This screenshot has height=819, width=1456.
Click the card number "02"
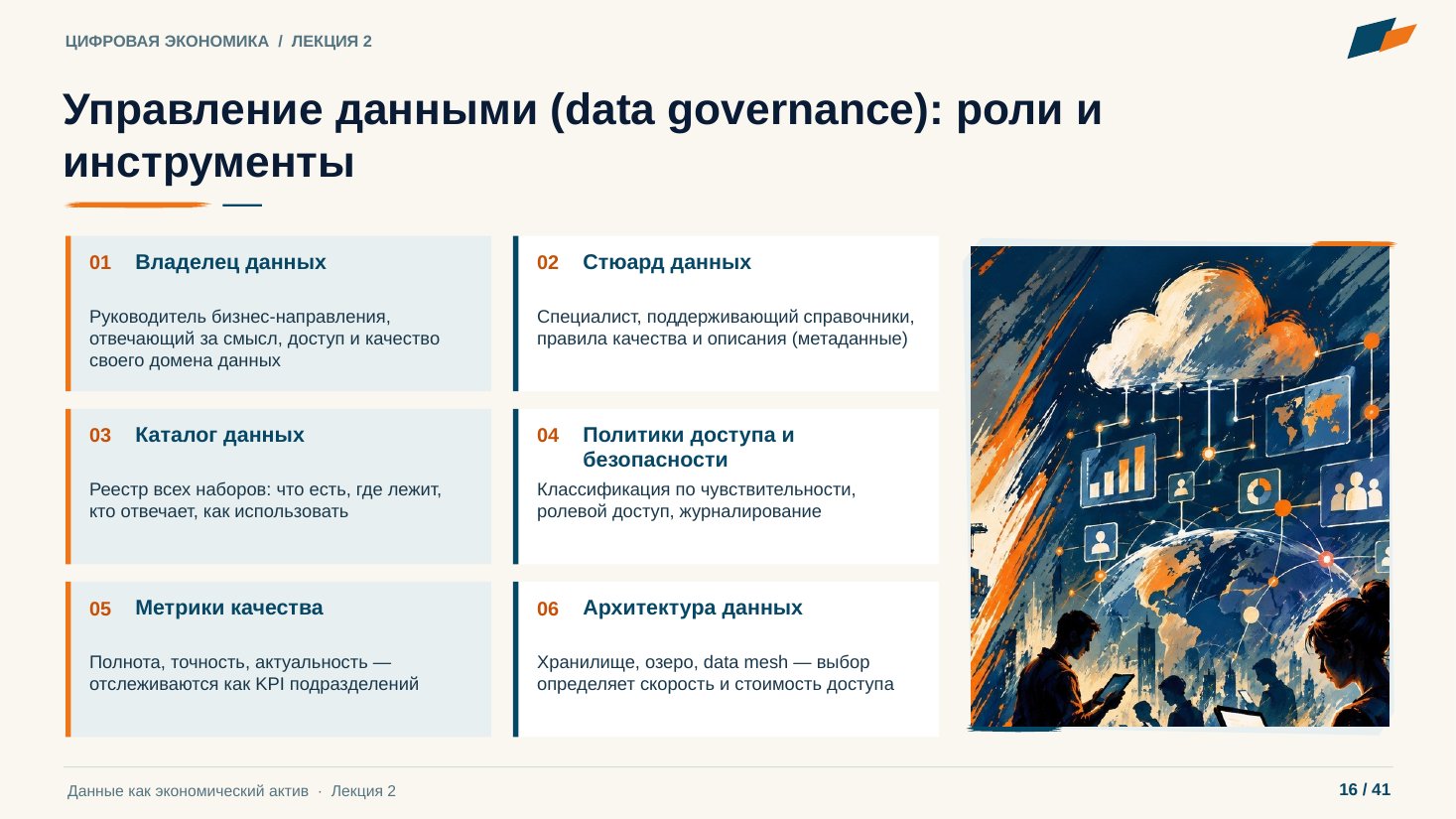click(x=548, y=263)
